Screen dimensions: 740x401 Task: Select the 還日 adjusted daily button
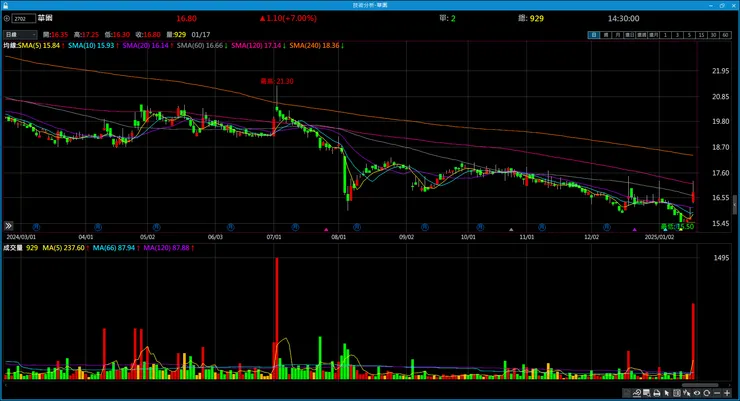coord(629,35)
